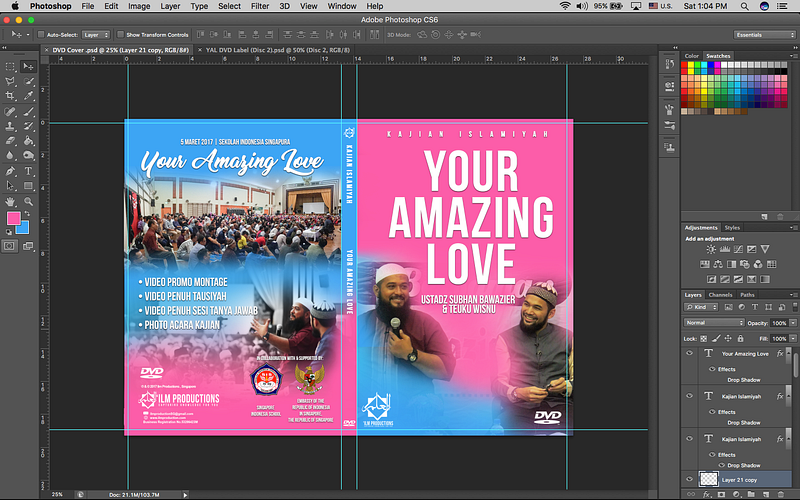Switch to YAL DVD Label document tab
Viewport: 800px width, 500px height.
[x=278, y=50]
